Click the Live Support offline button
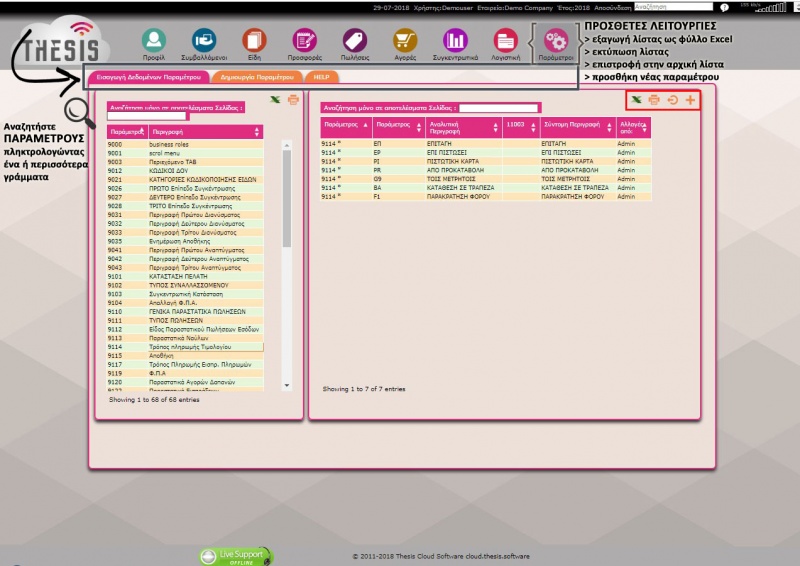Viewport: 800px width, 566px height. 236,554
